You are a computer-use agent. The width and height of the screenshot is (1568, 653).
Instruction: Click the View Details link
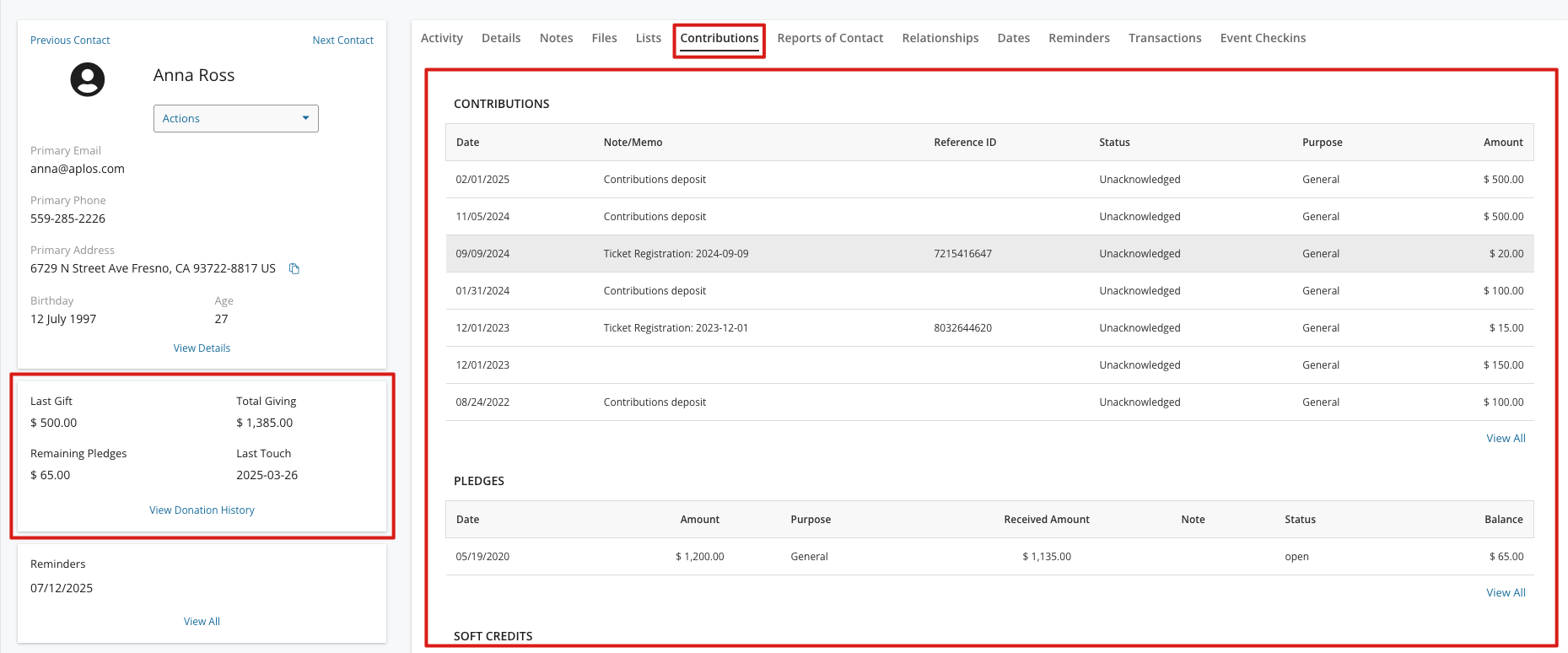(202, 348)
